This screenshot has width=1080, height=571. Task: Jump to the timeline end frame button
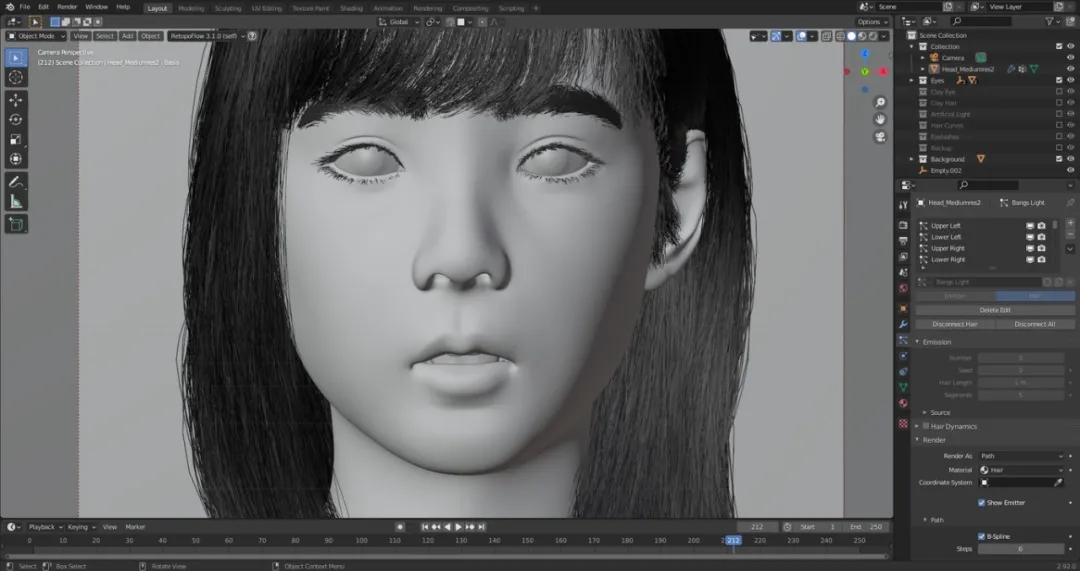(482, 527)
